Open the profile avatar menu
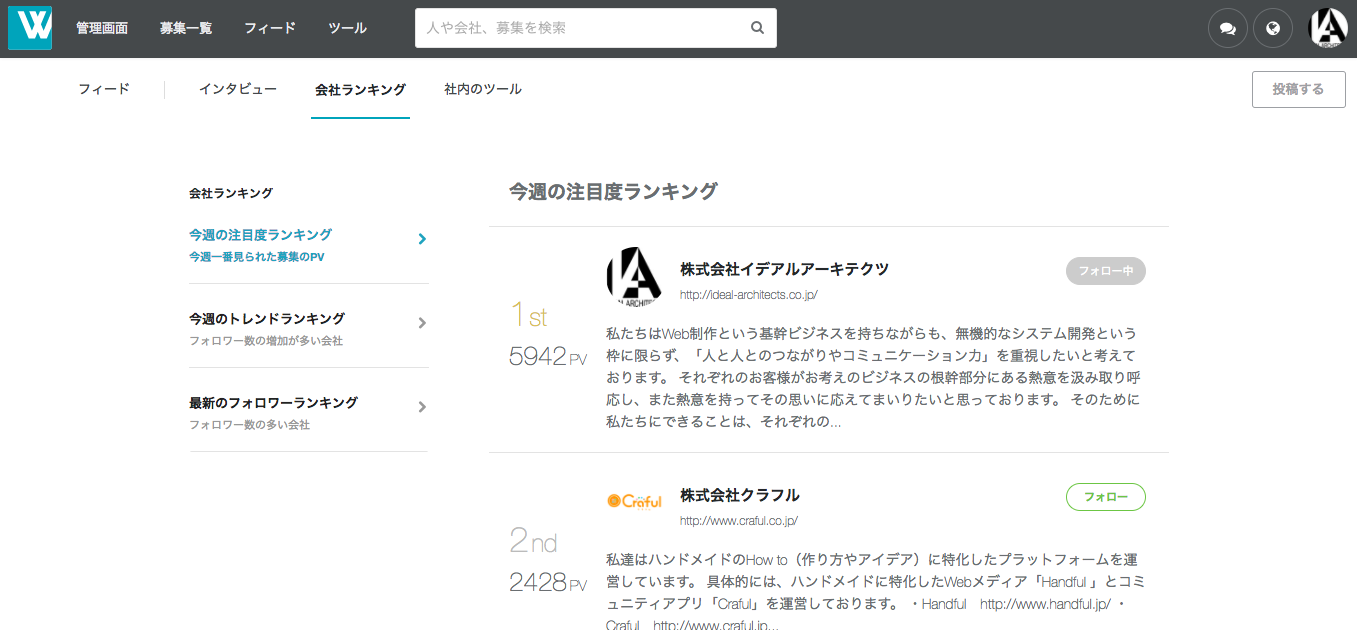Image resolution: width=1357 pixels, height=630 pixels. click(1328, 28)
